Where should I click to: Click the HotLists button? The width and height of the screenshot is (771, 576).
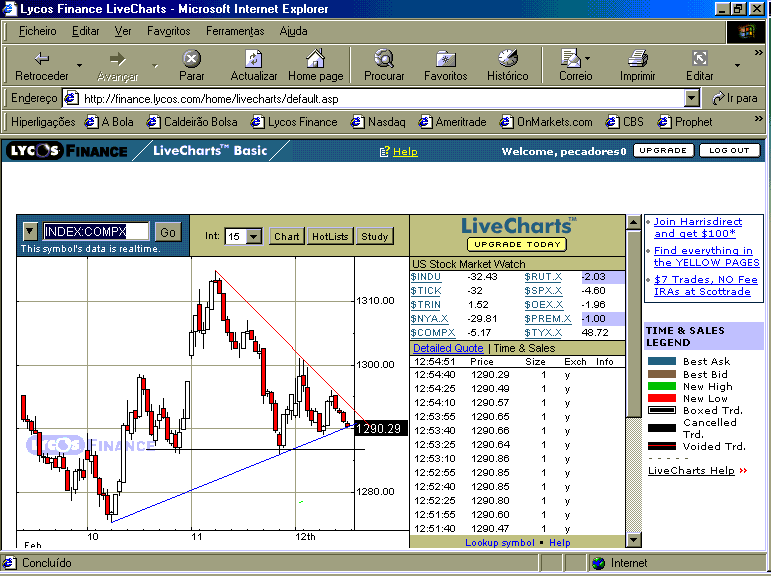[x=330, y=237]
